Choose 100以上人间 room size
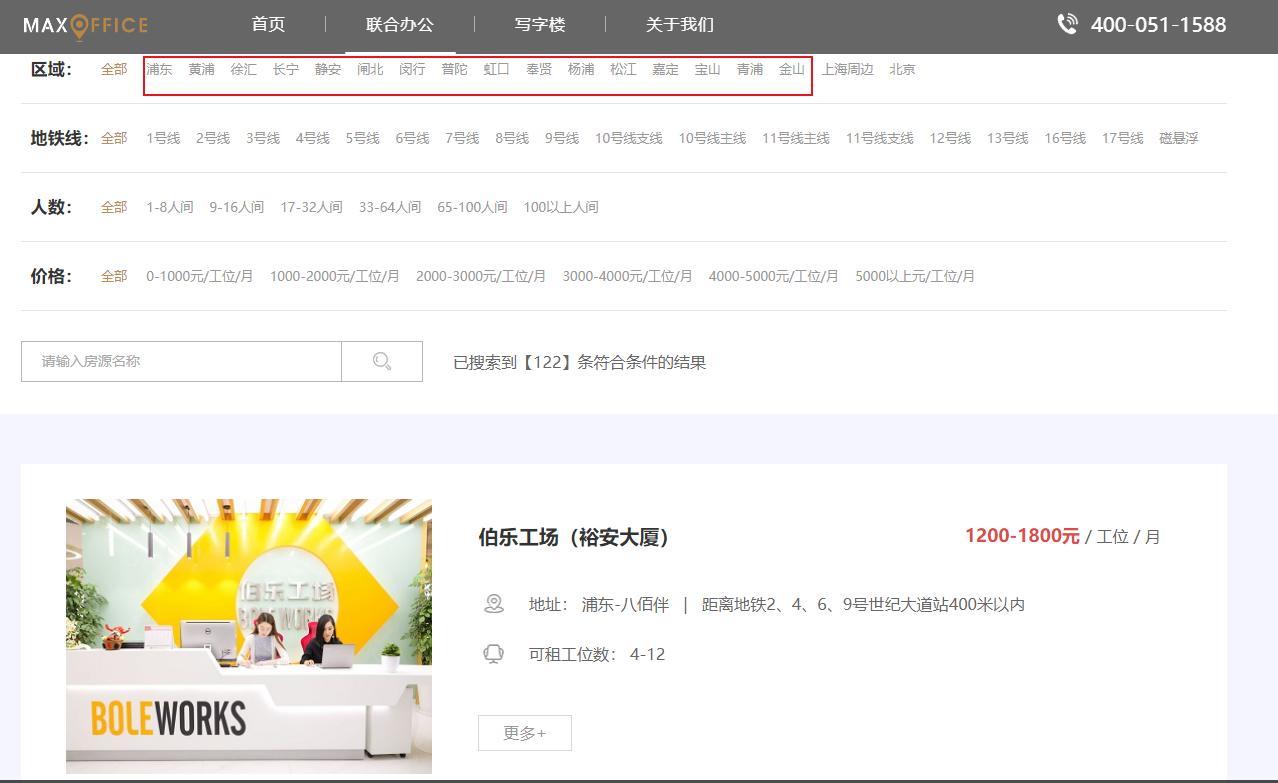 tap(561, 207)
